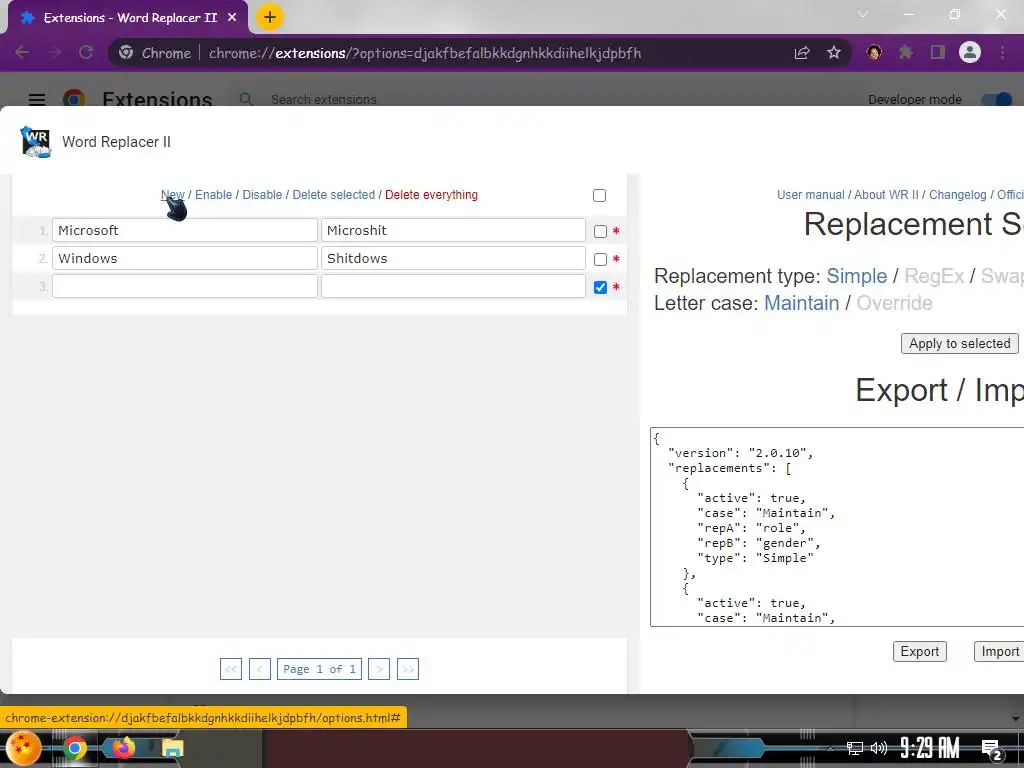The height and width of the screenshot is (768, 1024).
Task: Click the Disable link
Action: click(x=263, y=195)
